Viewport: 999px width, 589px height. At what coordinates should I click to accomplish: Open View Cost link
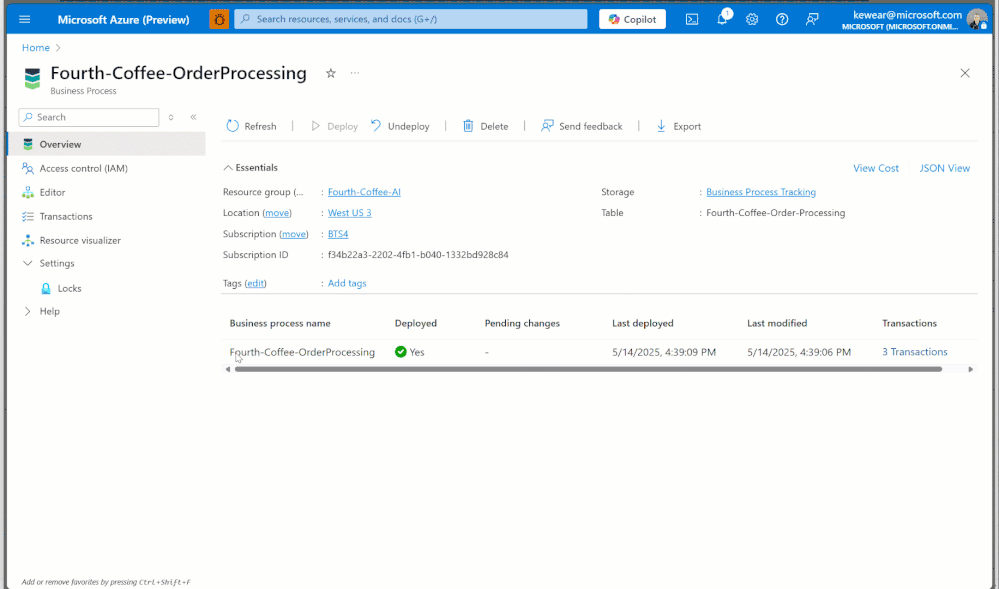coord(875,168)
